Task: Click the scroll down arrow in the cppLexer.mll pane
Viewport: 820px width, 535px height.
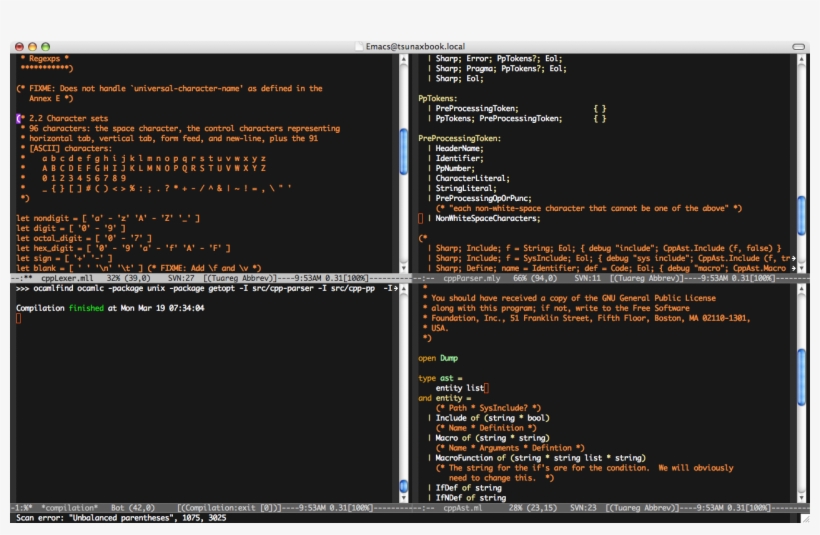Action: [404, 268]
